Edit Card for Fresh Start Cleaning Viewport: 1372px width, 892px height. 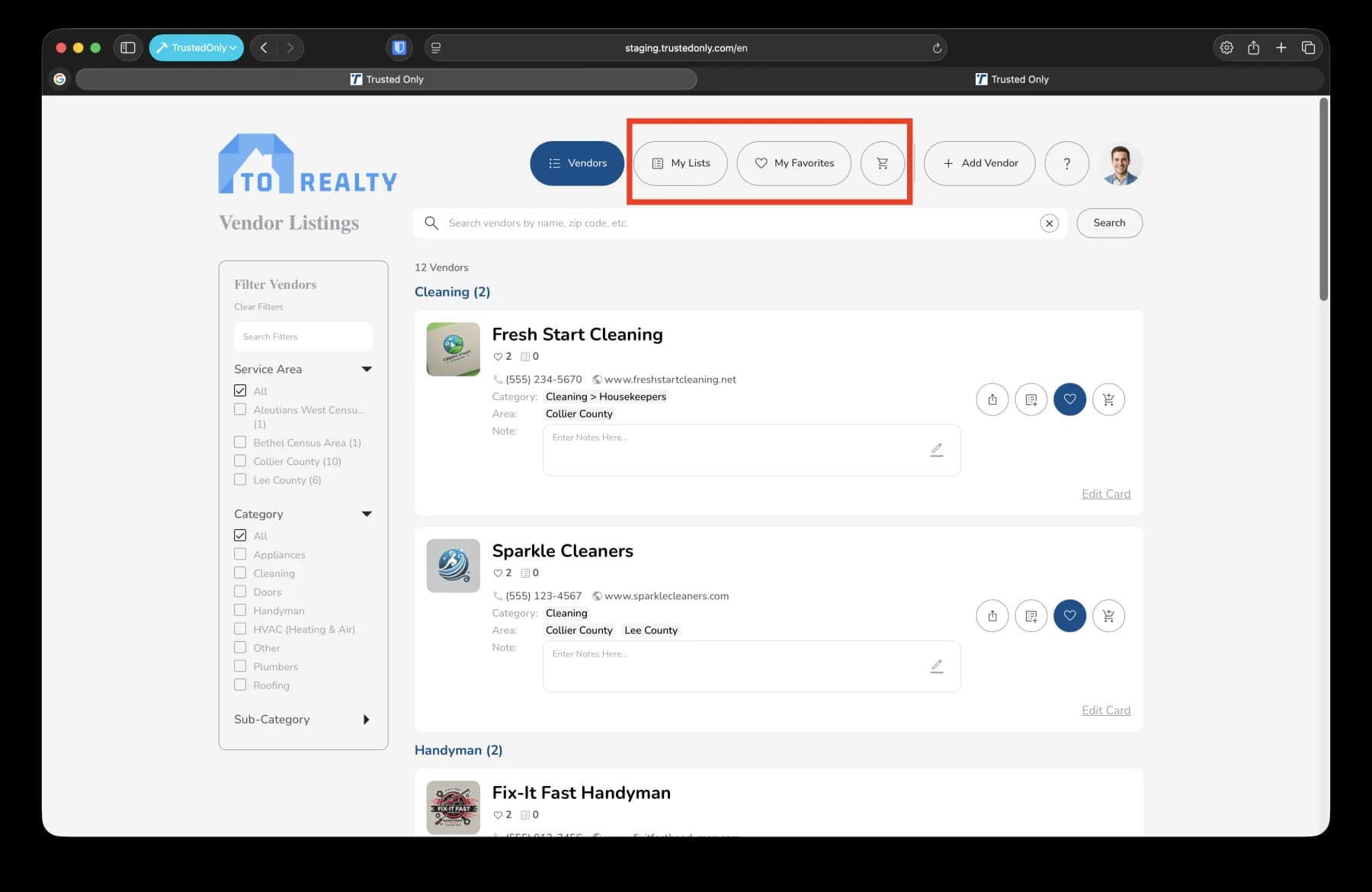coord(1106,494)
